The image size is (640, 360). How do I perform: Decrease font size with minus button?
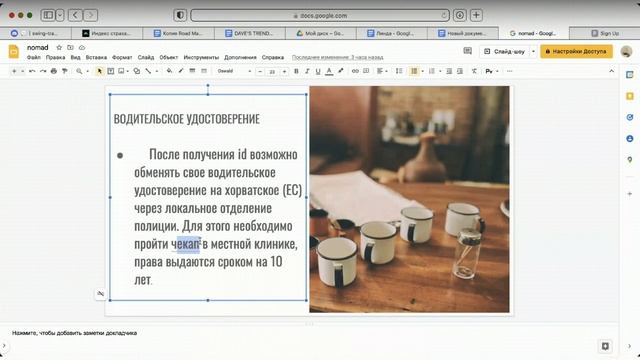click(x=260, y=71)
